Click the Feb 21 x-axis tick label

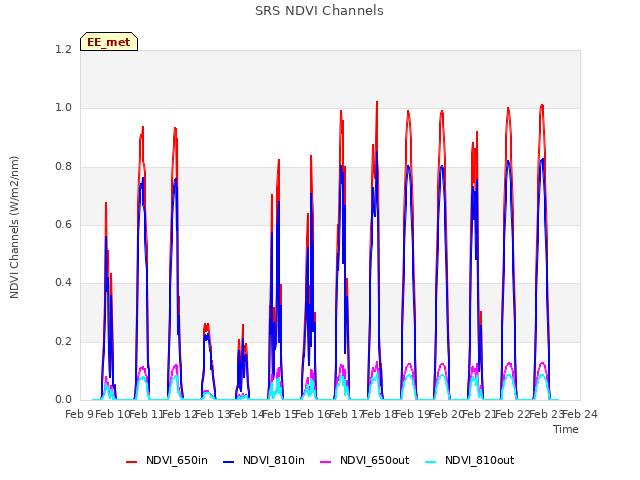point(480,414)
